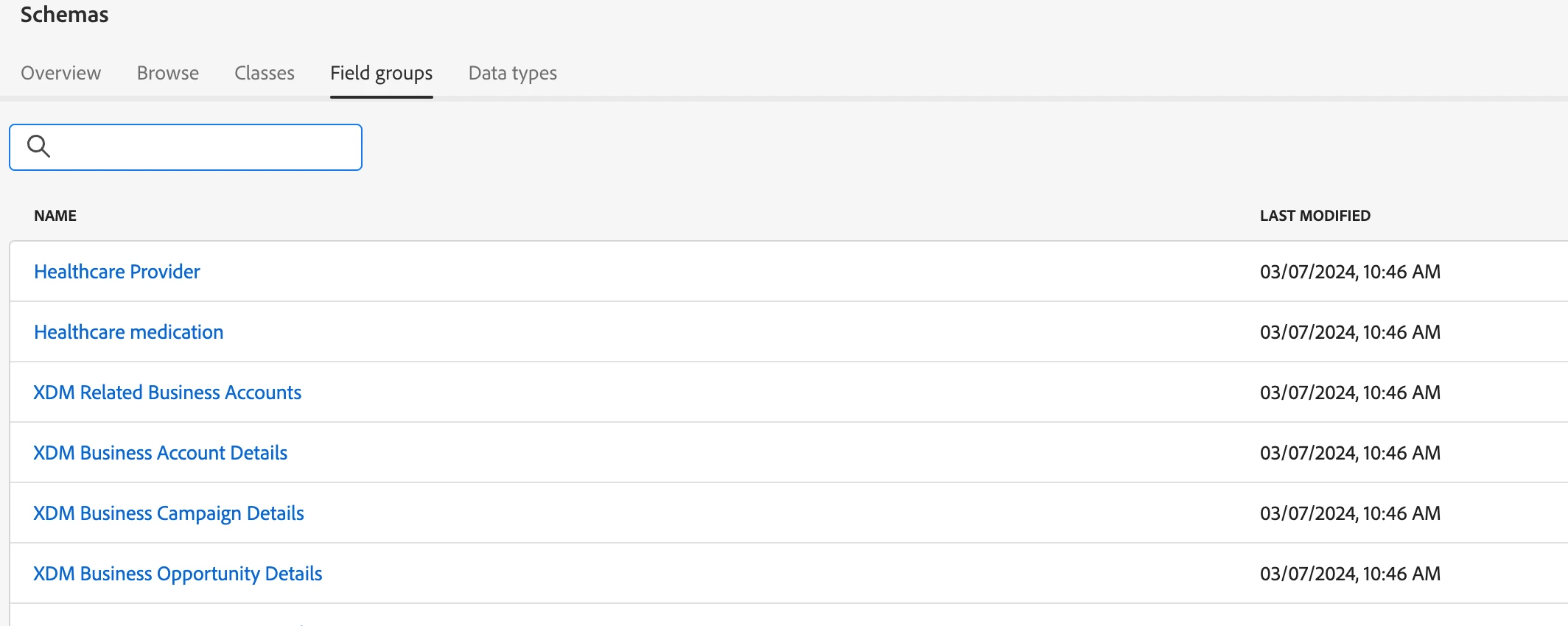Open the Healthcare medication field group

pos(128,332)
